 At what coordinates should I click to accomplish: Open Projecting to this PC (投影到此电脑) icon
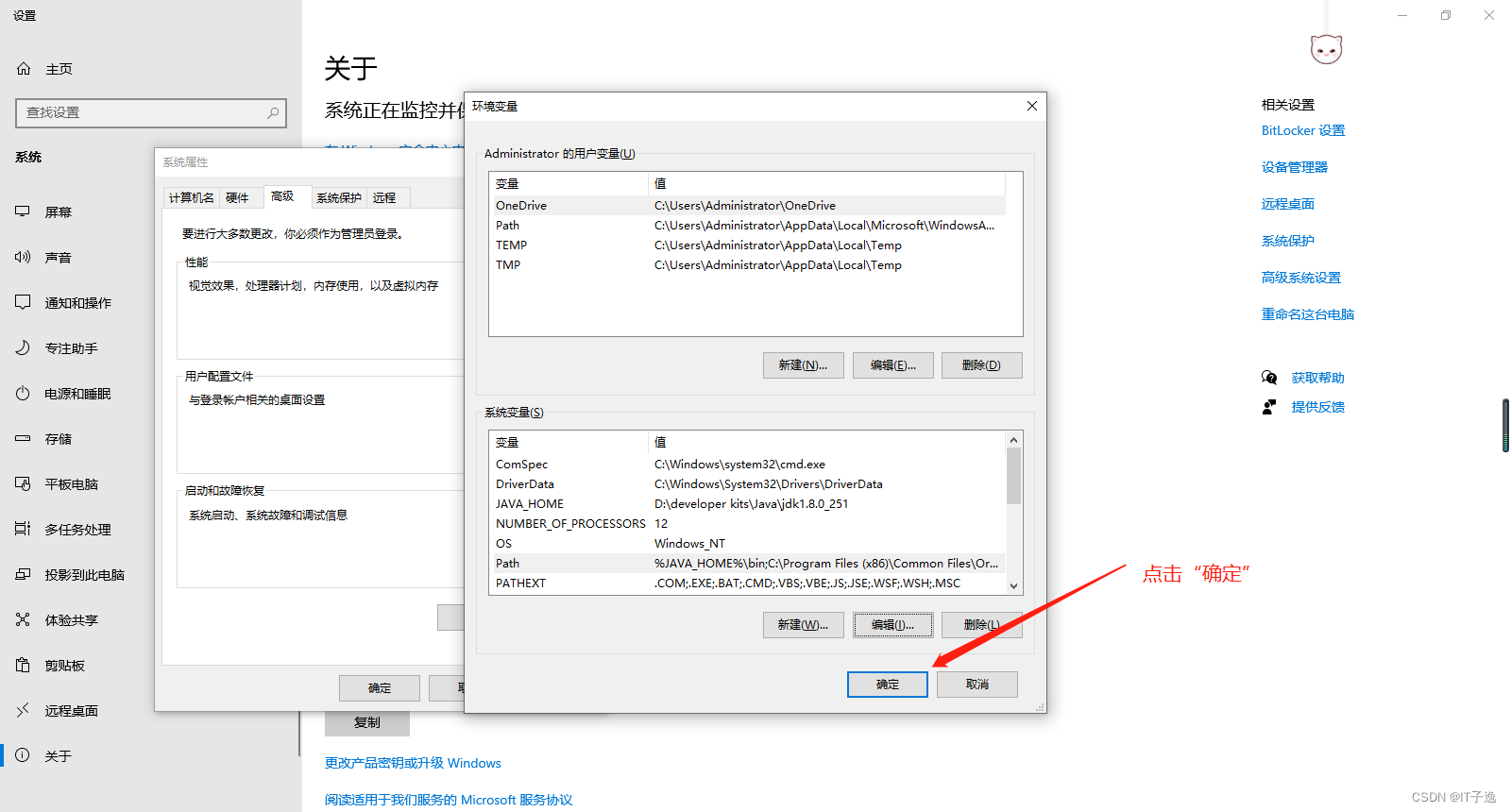click(23, 574)
